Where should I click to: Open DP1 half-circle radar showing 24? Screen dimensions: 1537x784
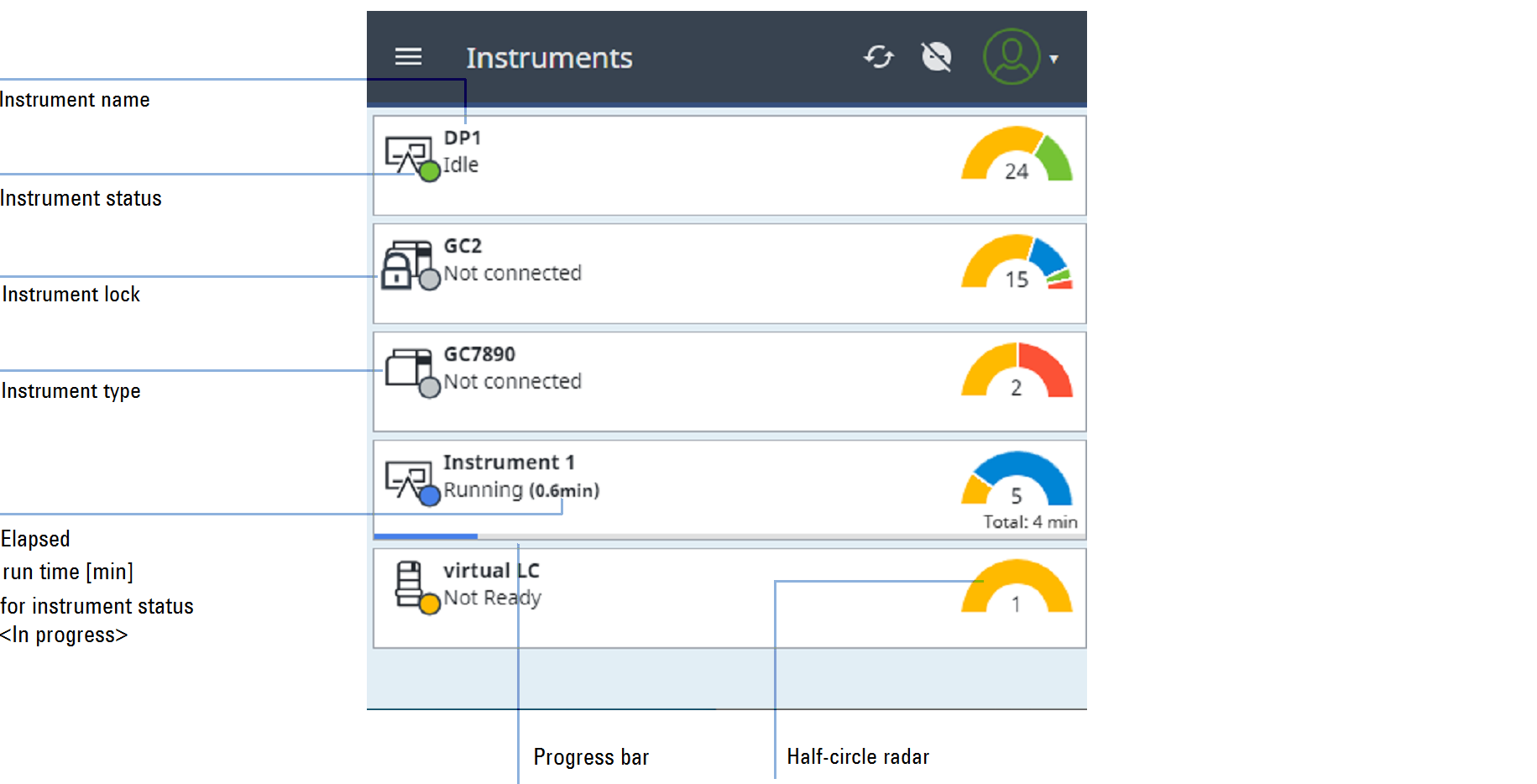[x=1017, y=154]
